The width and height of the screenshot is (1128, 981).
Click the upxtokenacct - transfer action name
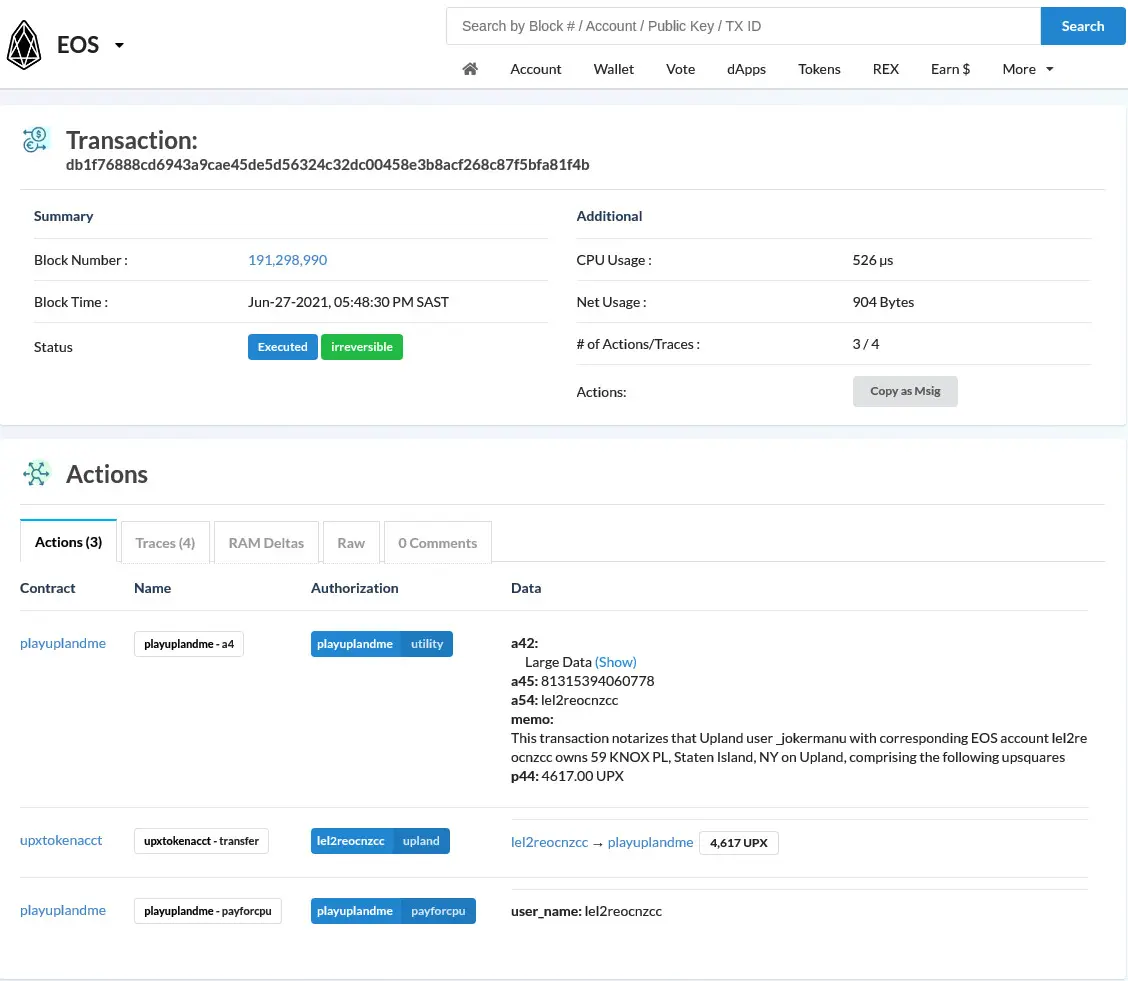point(201,841)
